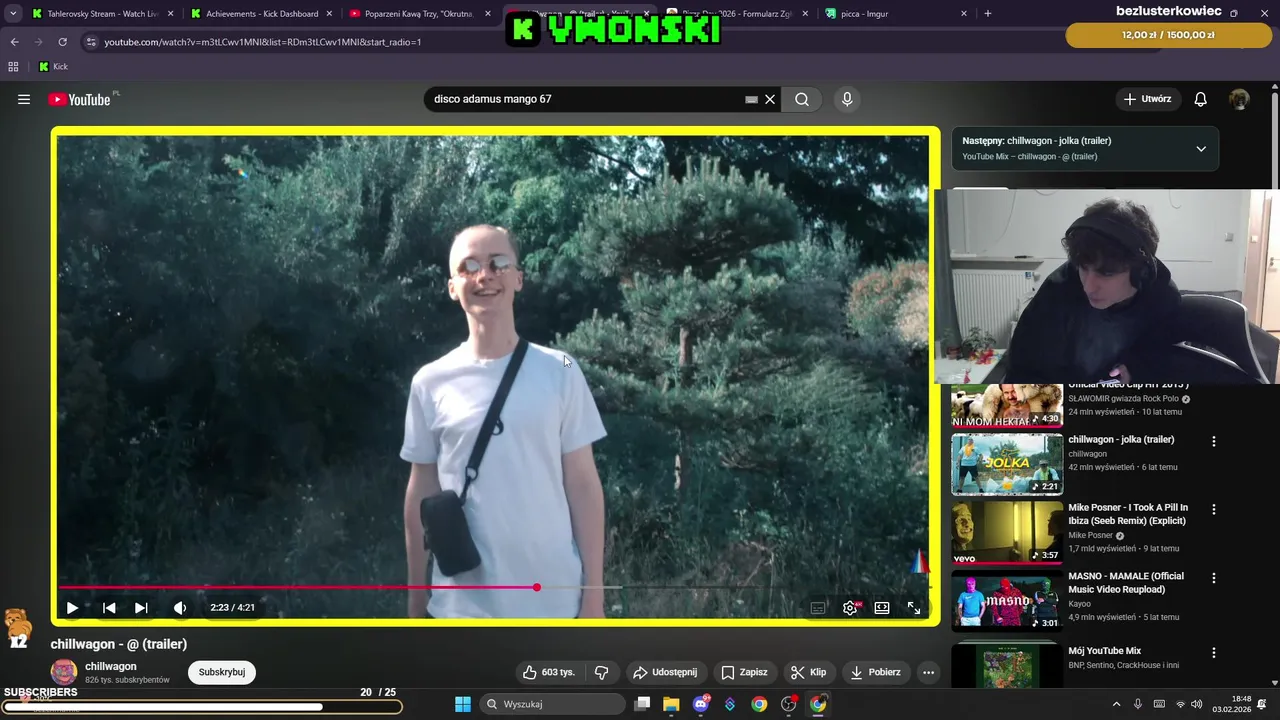Skip to next video in player
Image resolution: width=1280 pixels, height=720 pixels.
click(141, 607)
